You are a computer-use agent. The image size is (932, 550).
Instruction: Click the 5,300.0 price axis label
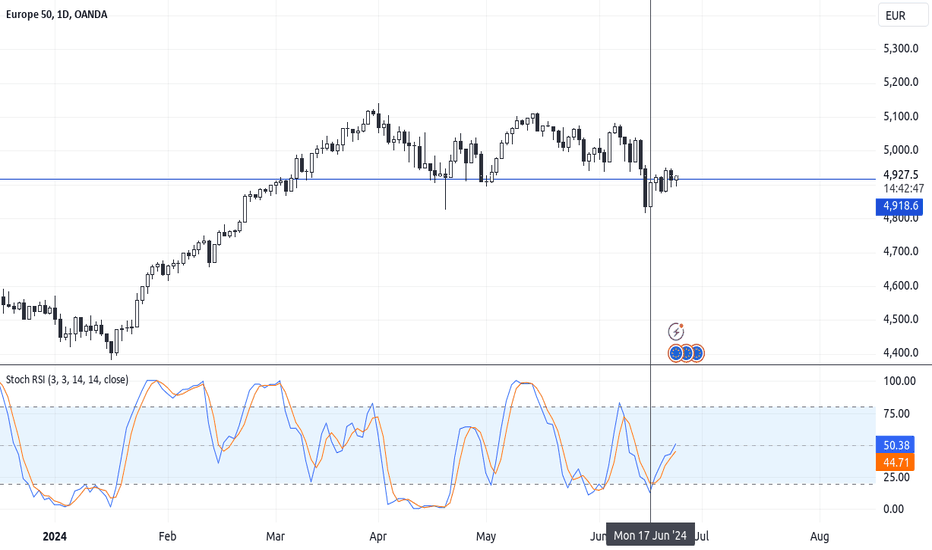pos(900,48)
